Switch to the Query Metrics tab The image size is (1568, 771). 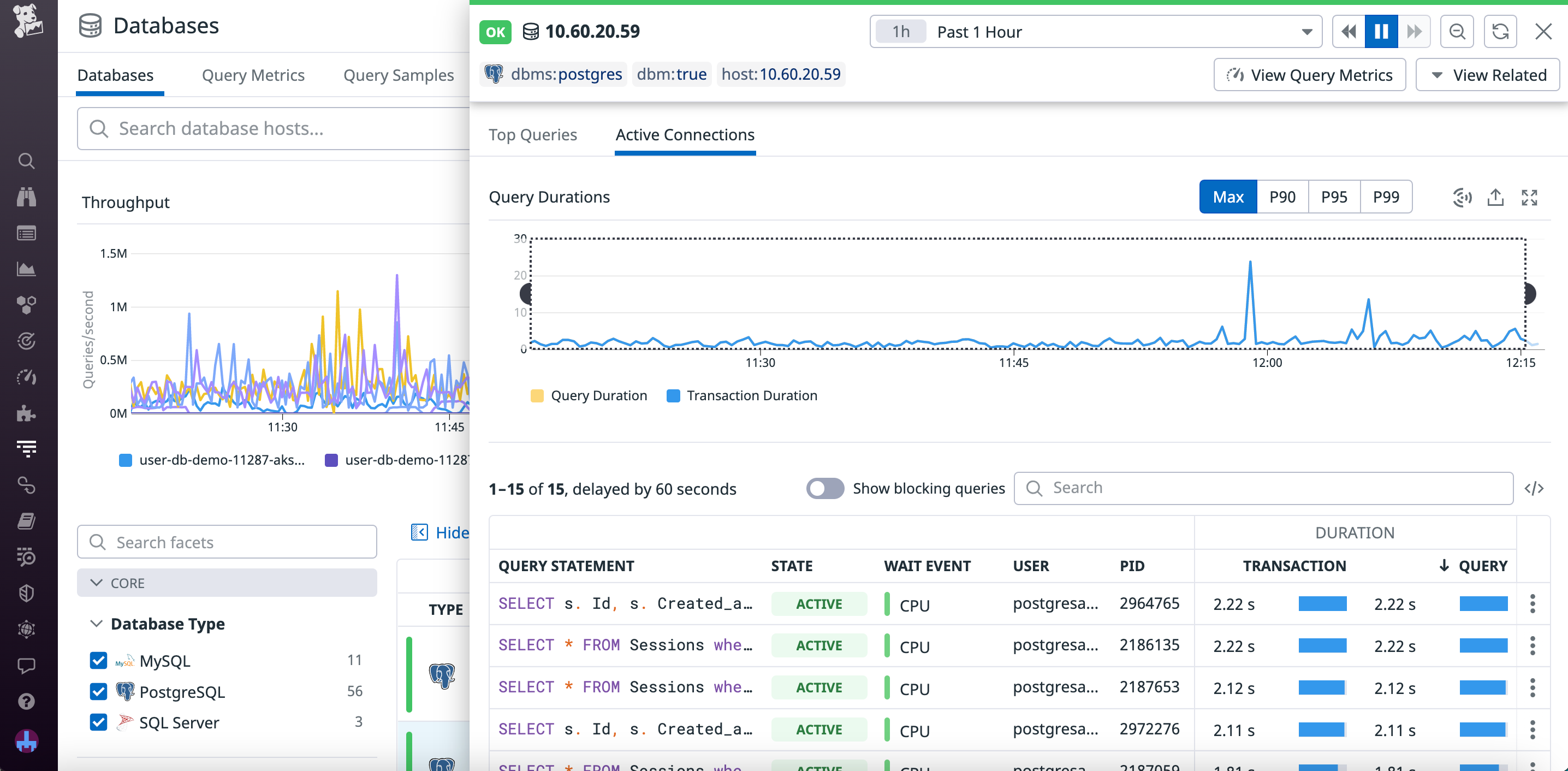(253, 75)
